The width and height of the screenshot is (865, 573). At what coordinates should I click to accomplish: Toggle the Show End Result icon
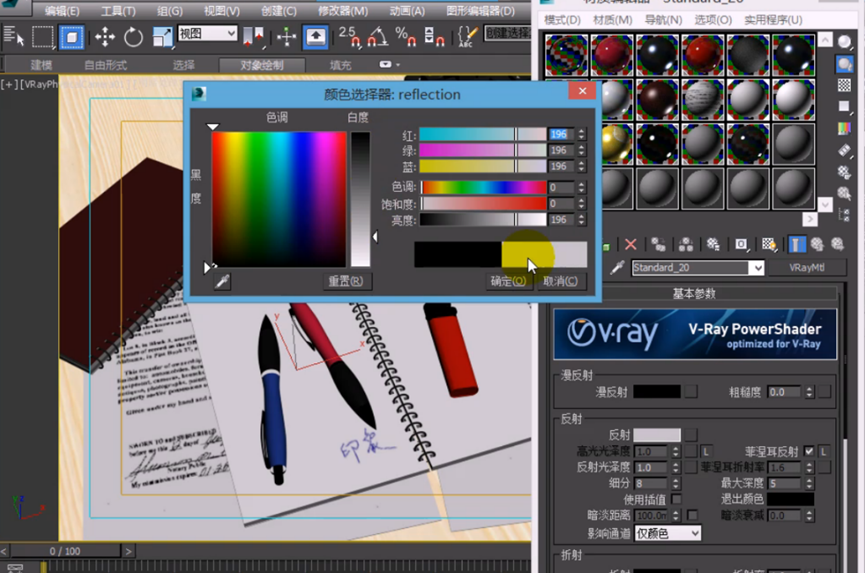797,244
